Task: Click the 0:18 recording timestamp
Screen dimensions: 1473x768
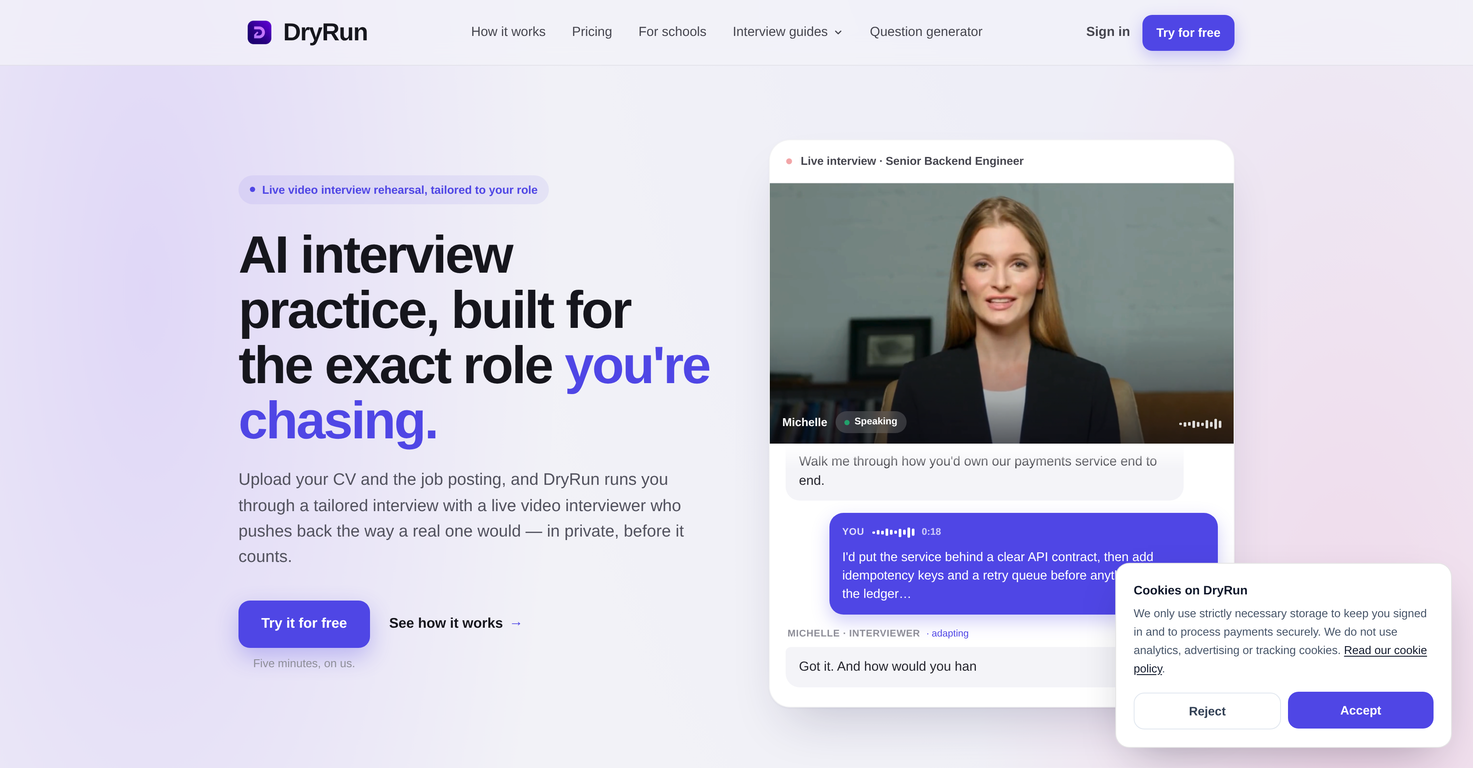Action: pos(931,532)
